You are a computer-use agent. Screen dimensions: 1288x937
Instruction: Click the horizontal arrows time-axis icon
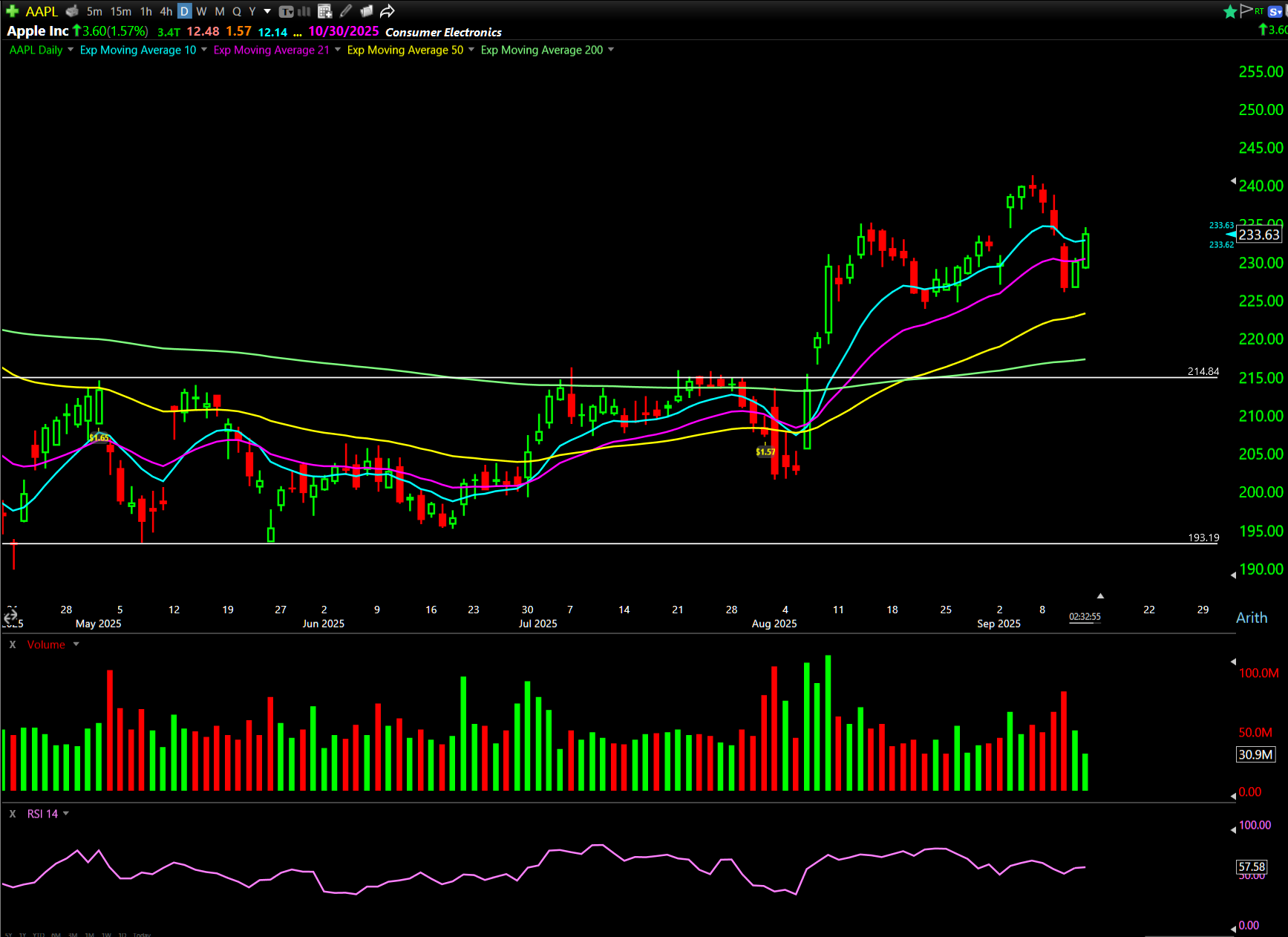(x=10, y=616)
